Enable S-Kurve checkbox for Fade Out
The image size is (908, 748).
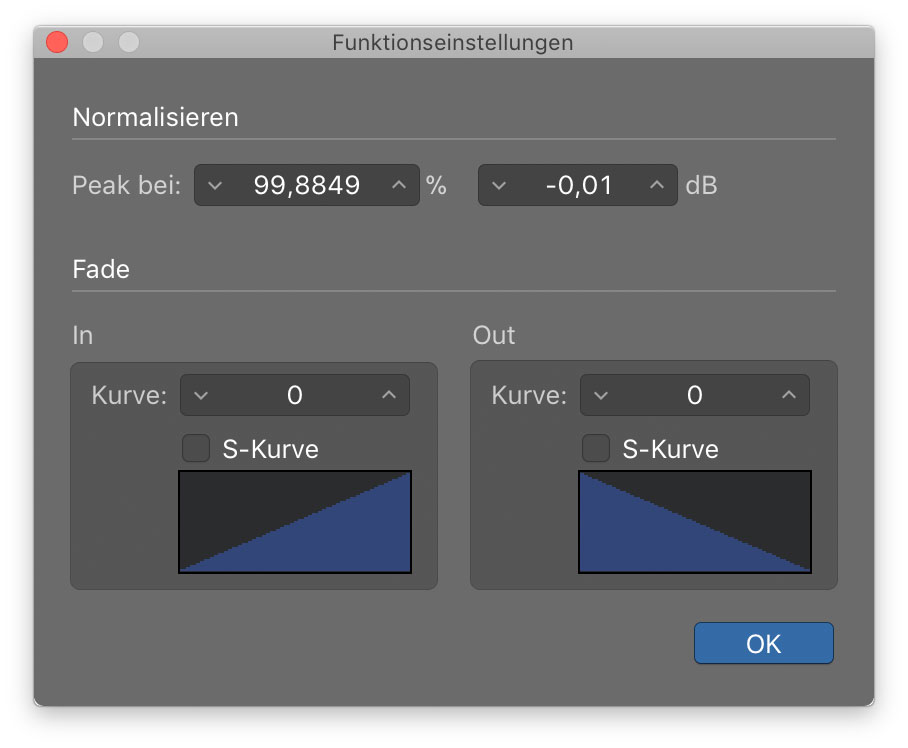(596, 449)
